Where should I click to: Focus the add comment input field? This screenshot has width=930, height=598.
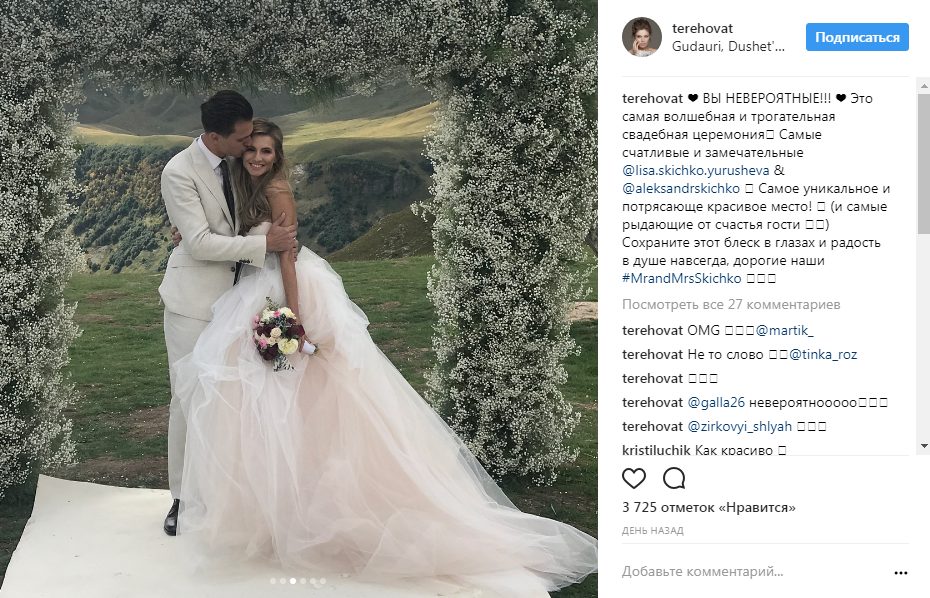point(753,572)
